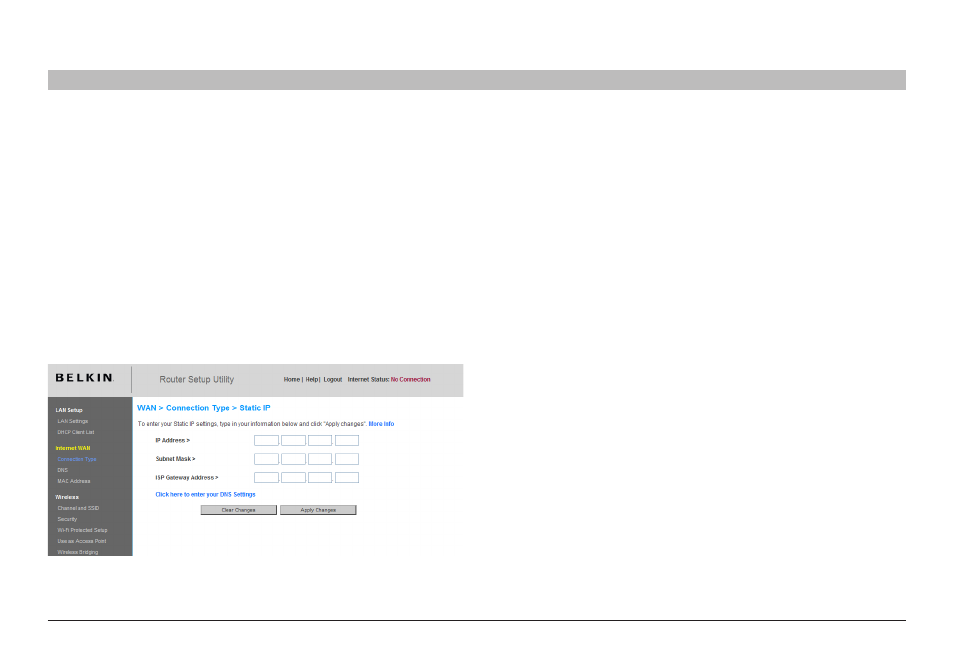Click the fourth Subnet Mask octet field
The height and width of the screenshot is (668, 954).
(347, 459)
